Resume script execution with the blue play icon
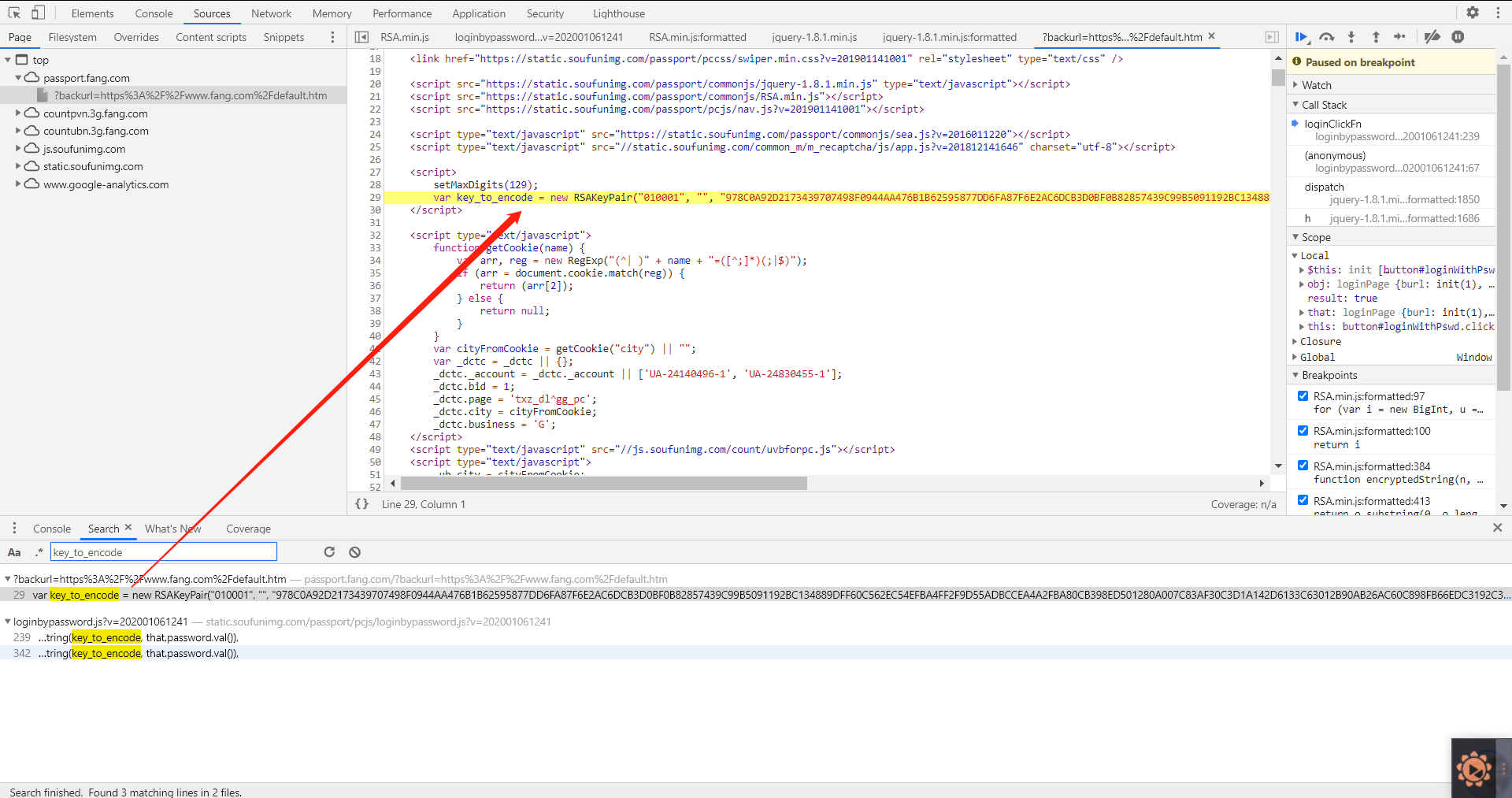Screen dimensions: 1512x798 1302,36
